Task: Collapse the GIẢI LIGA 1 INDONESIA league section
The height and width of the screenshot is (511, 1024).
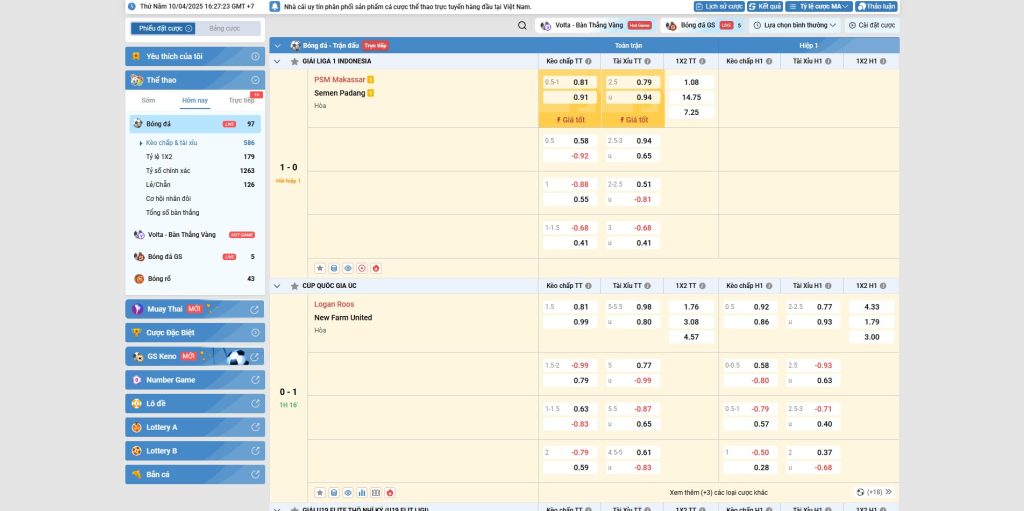Action: [278, 61]
